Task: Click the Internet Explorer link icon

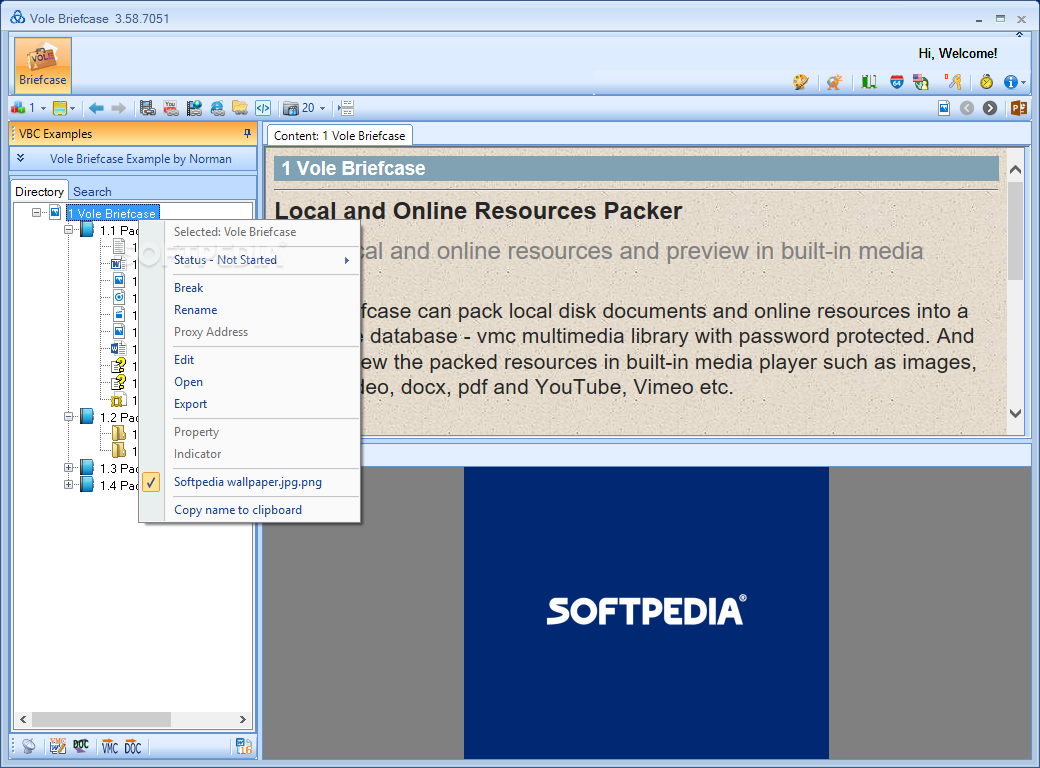Action: tap(217, 108)
